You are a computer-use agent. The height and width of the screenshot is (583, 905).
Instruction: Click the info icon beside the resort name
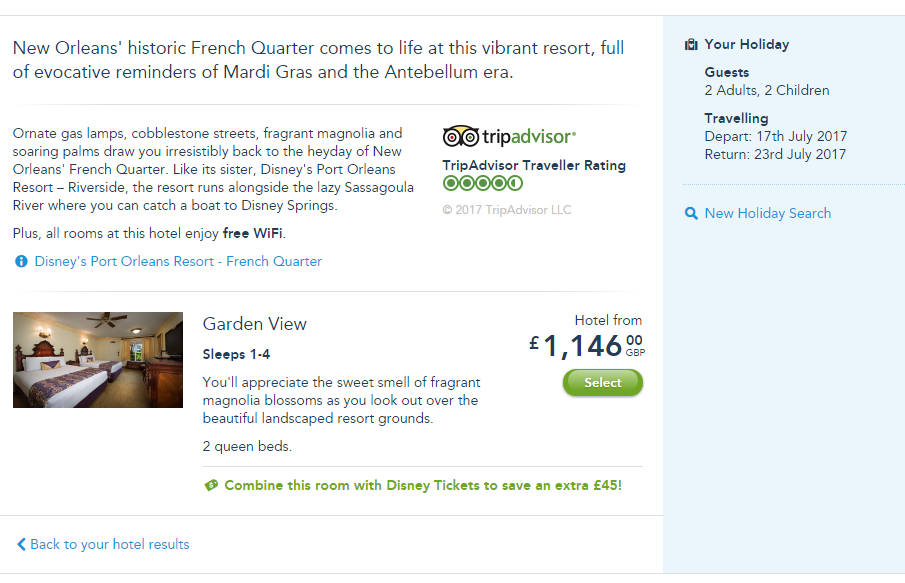21,262
